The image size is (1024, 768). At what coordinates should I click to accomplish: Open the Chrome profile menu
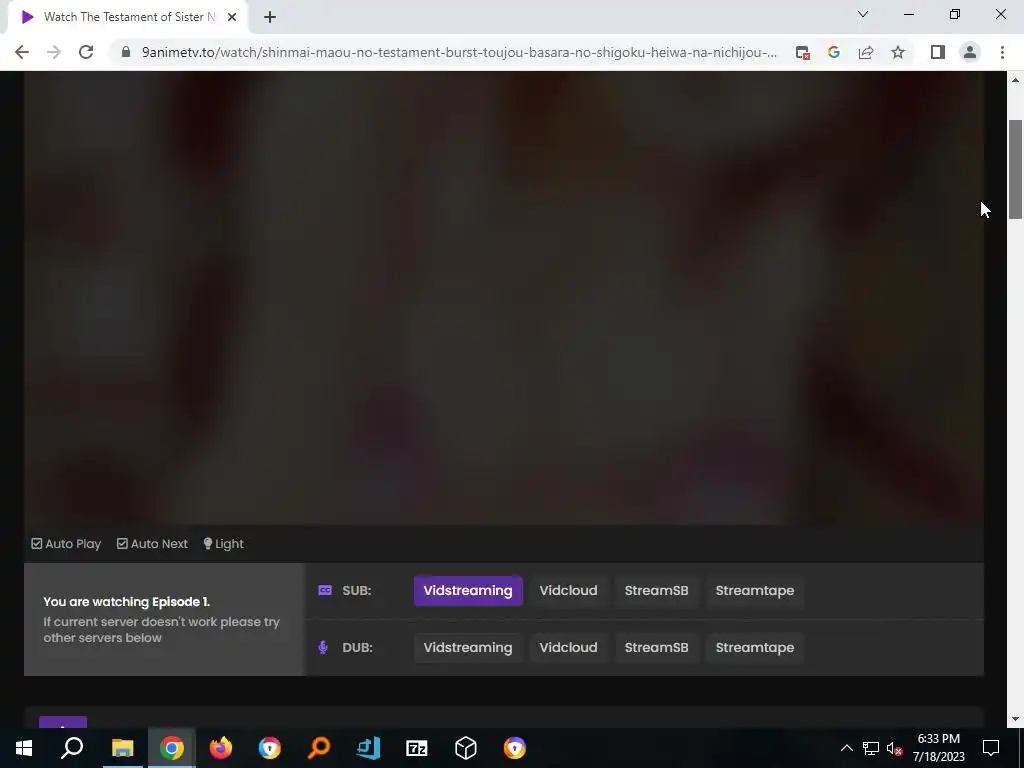(970, 52)
